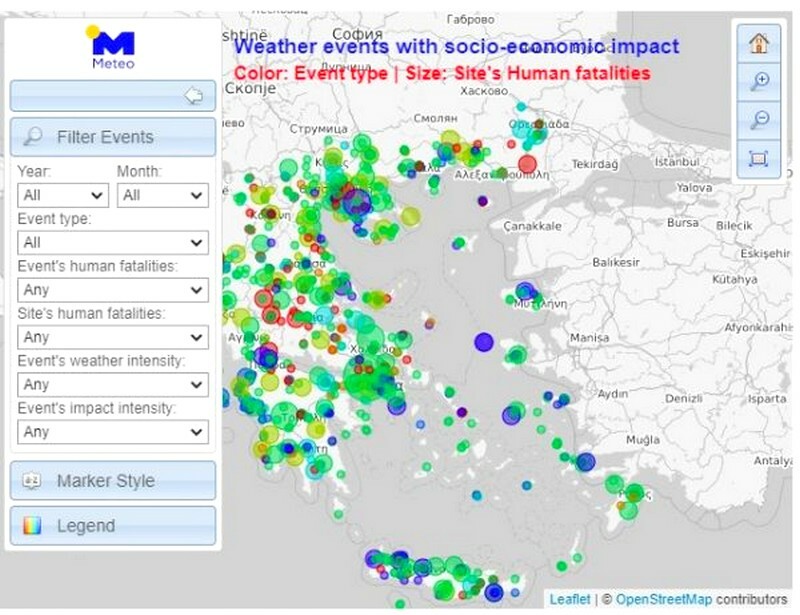
Task: Click inside the search text field
Action: point(100,95)
